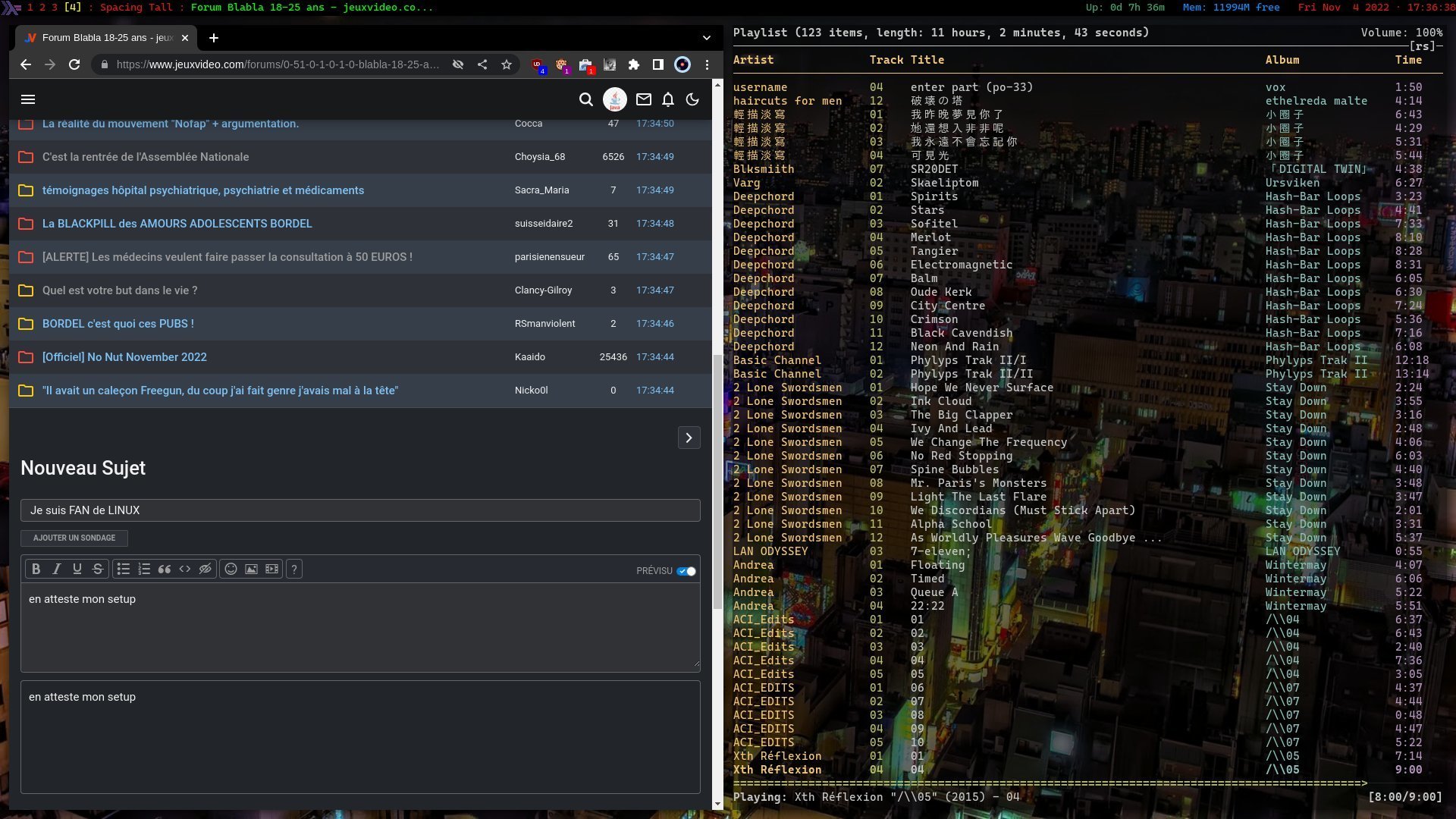The image size is (1456, 819).
Task: Select the Forum Blabla 18-25 ans tab
Action: click(106, 38)
